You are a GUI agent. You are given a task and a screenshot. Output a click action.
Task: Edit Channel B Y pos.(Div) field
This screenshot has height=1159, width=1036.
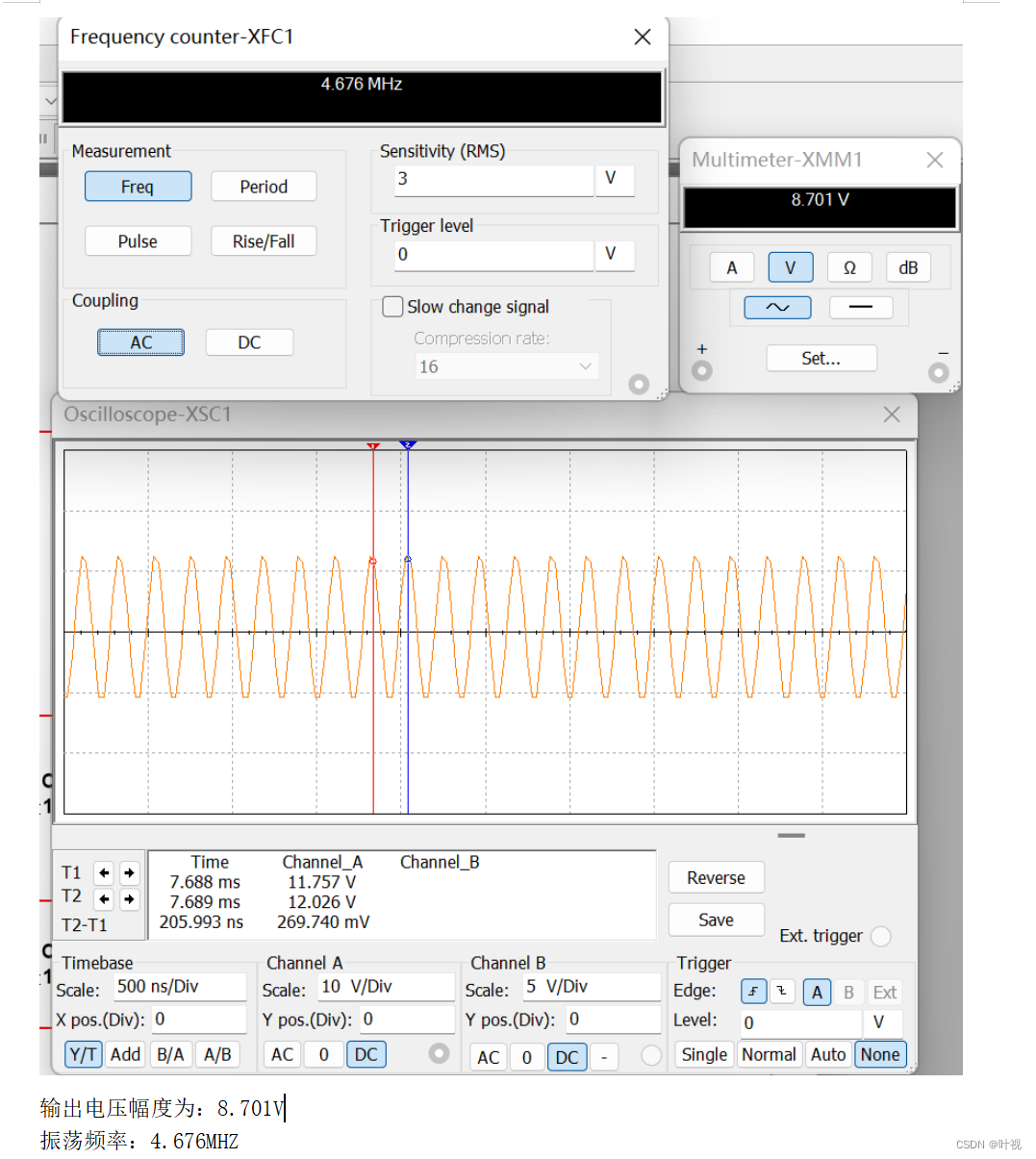pos(613,1020)
